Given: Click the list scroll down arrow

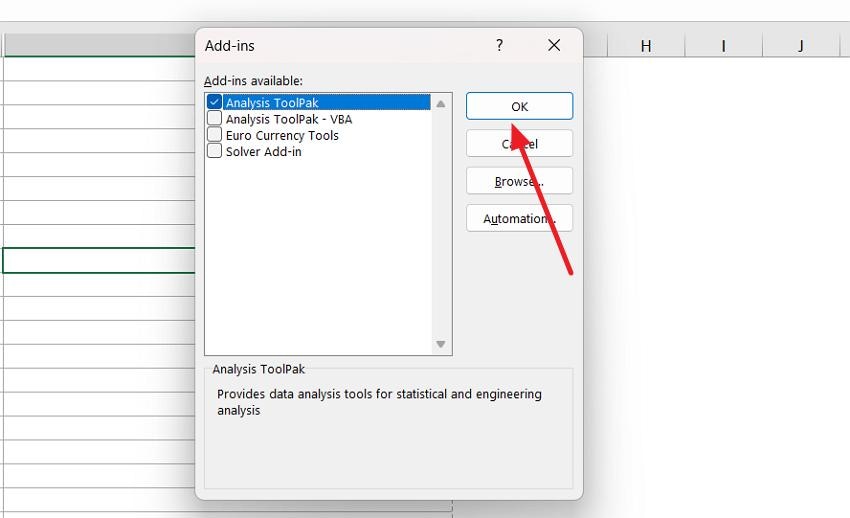Looking at the screenshot, I should (x=441, y=344).
